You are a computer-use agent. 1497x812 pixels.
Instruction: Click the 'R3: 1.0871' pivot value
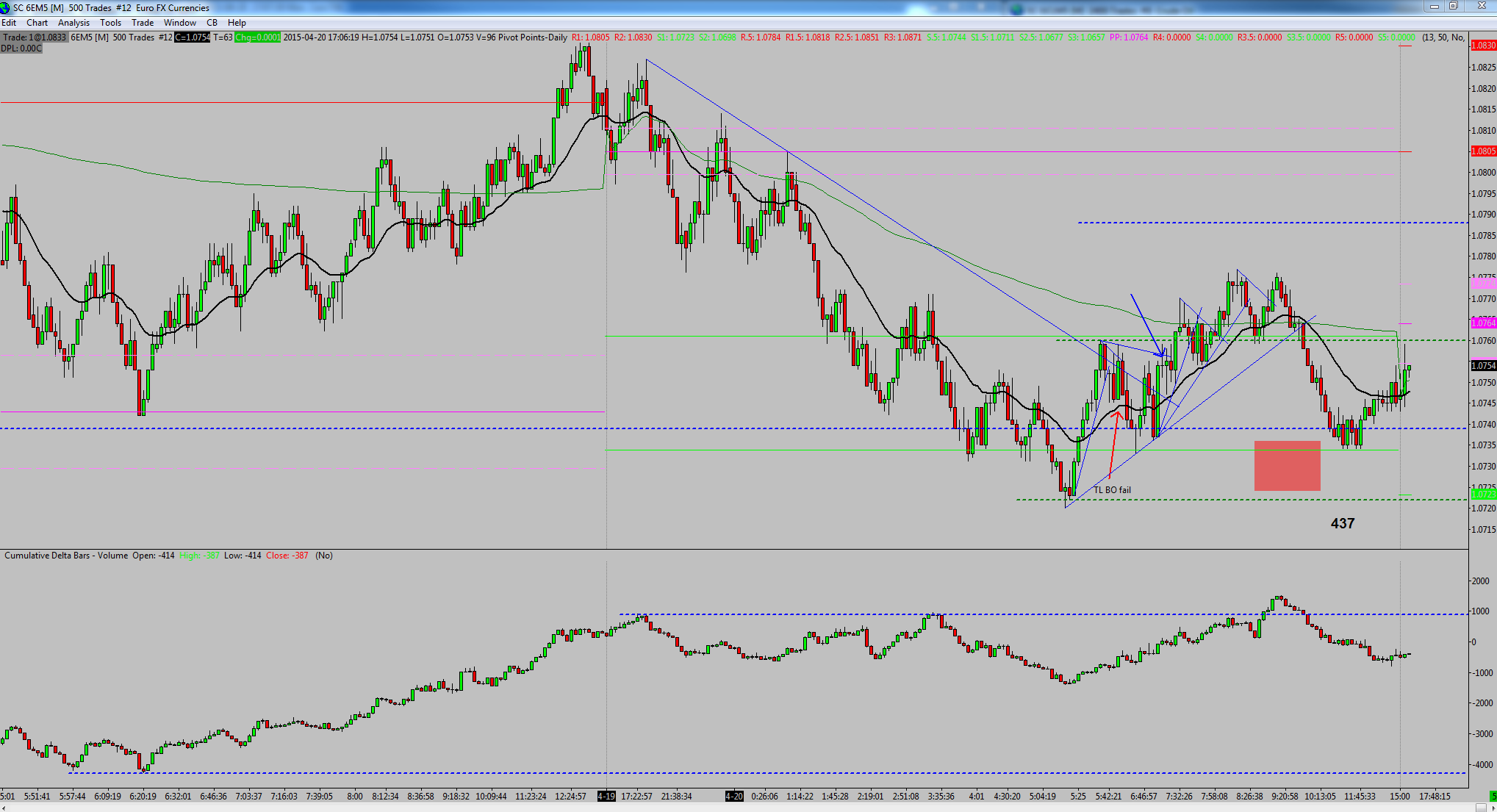(902, 37)
